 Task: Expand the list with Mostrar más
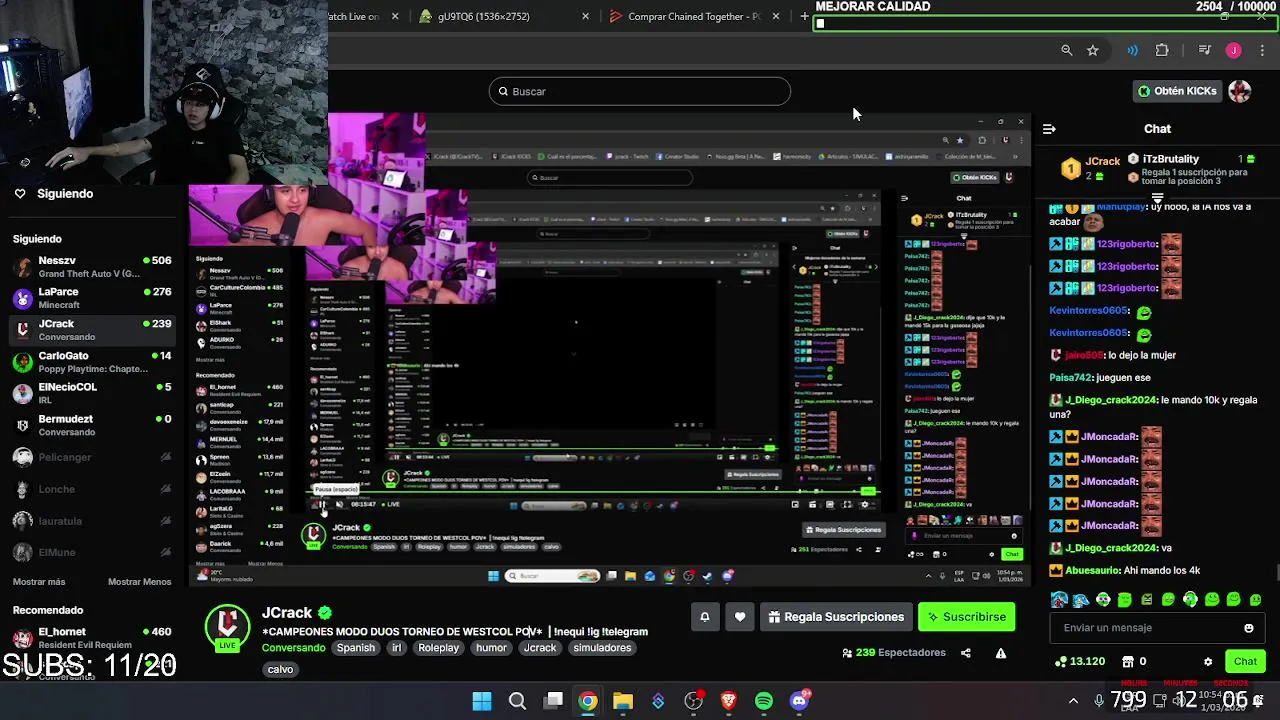39,582
